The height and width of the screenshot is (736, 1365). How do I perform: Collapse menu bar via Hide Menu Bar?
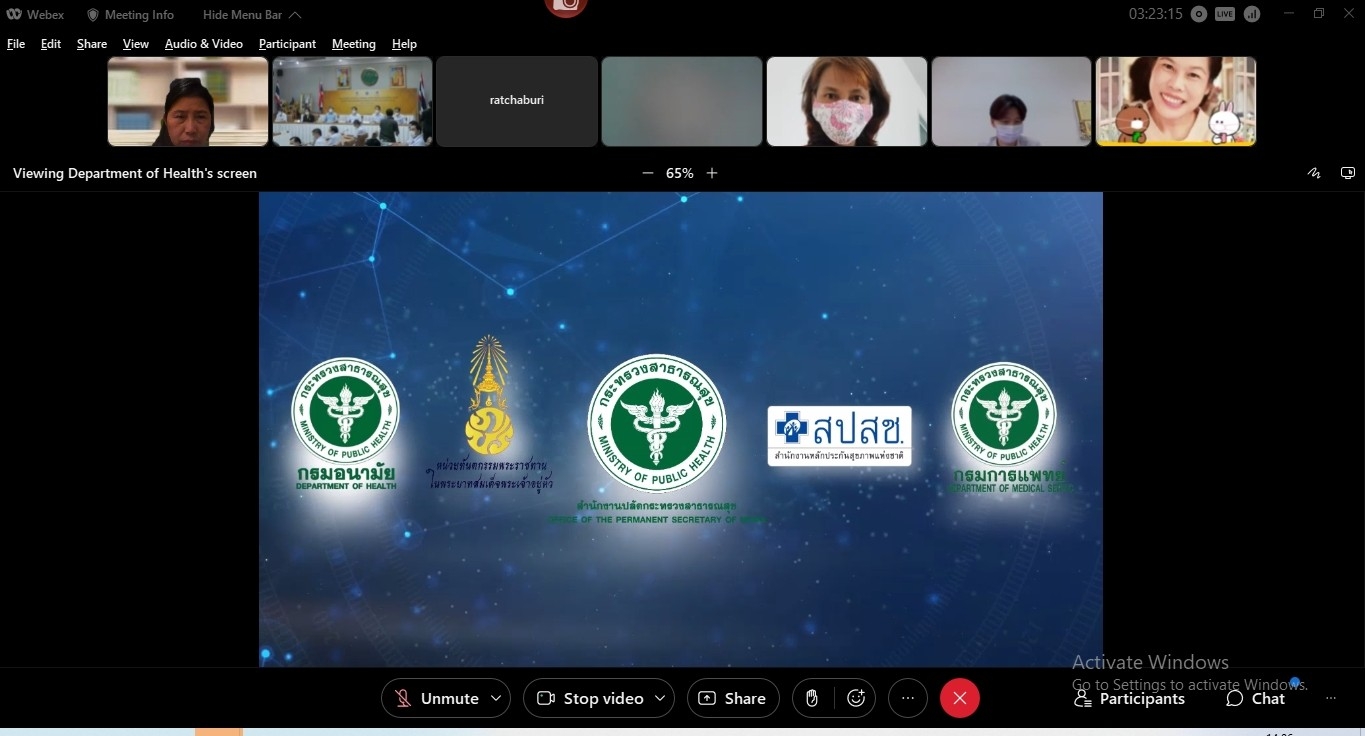click(252, 15)
